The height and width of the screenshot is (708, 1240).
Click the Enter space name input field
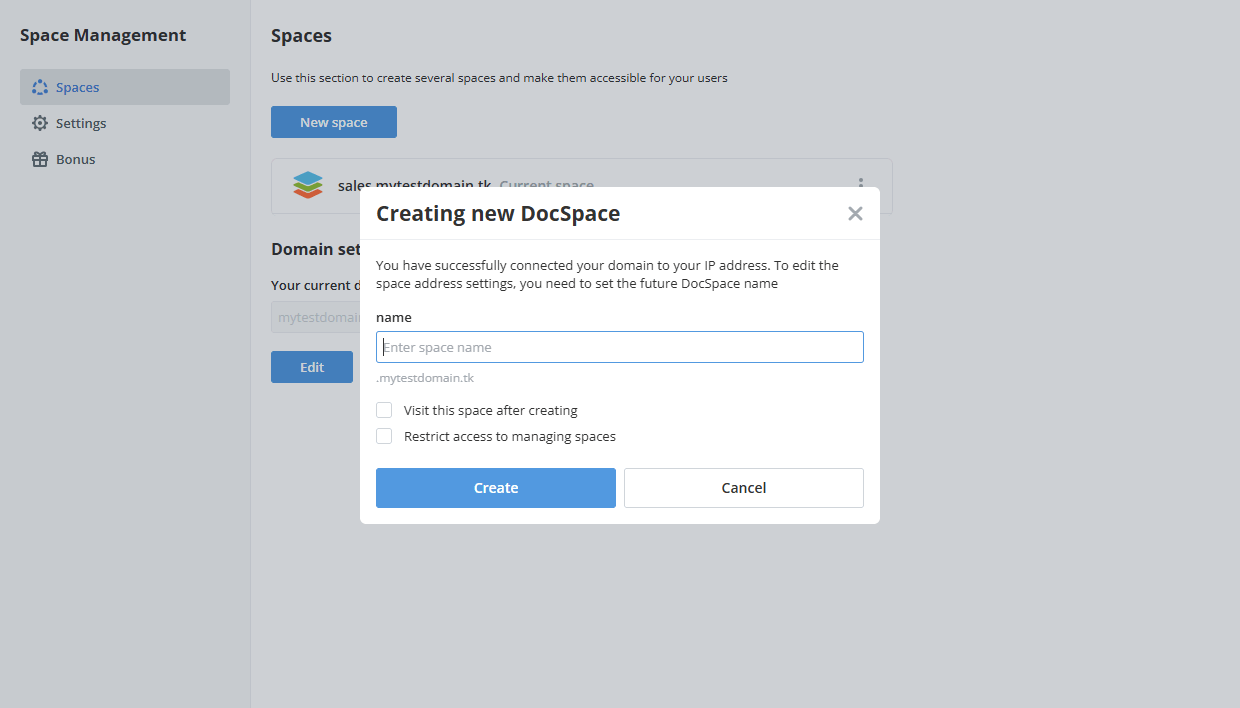click(619, 346)
